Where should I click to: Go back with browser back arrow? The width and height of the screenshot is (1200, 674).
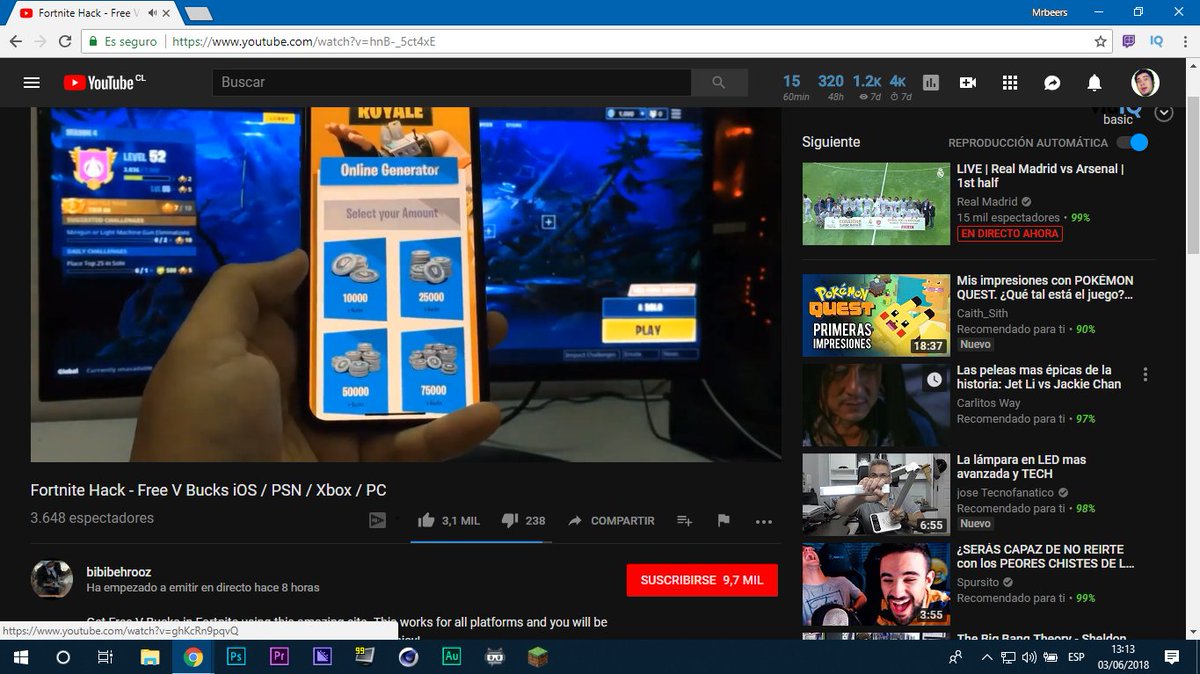pos(15,42)
